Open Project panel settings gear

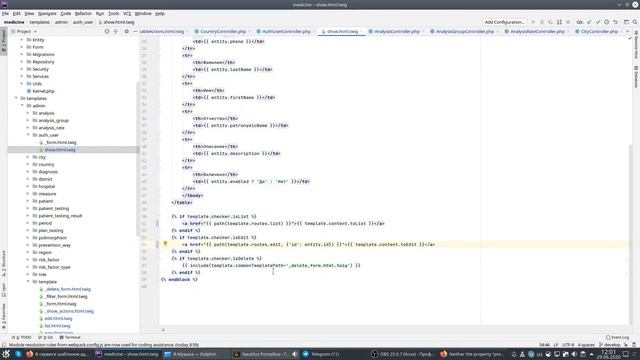click(127, 31)
